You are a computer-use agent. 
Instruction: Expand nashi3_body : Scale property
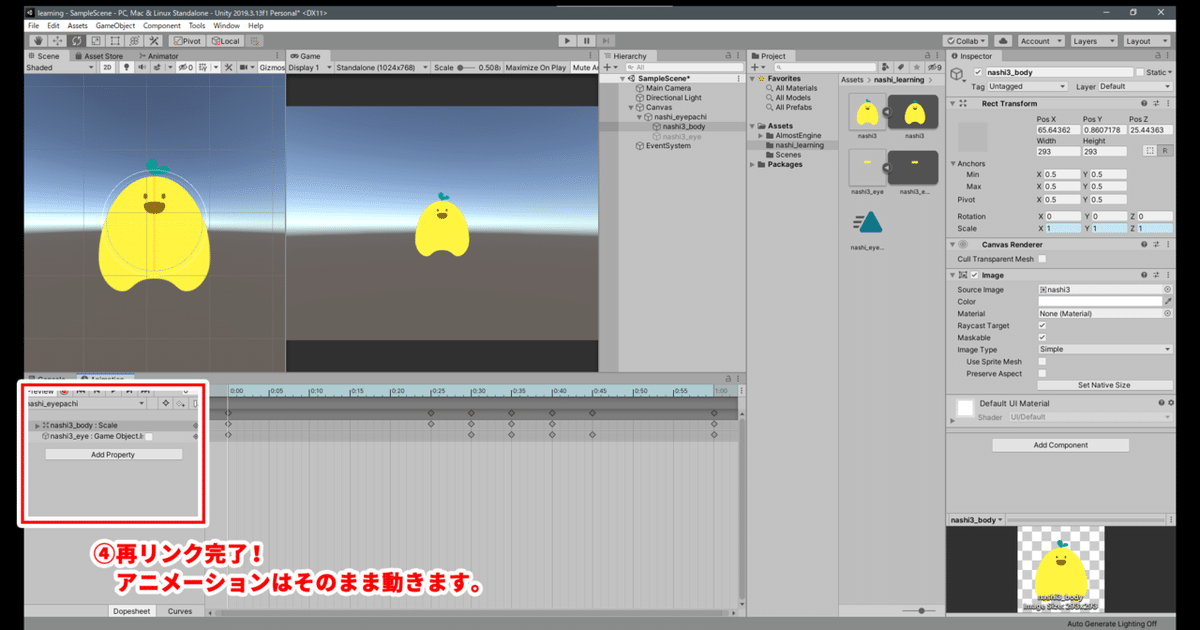click(38, 426)
